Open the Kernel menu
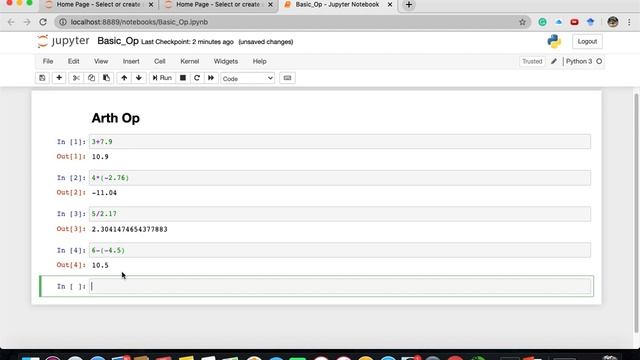The height and width of the screenshot is (360, 640). pos(189,61)
